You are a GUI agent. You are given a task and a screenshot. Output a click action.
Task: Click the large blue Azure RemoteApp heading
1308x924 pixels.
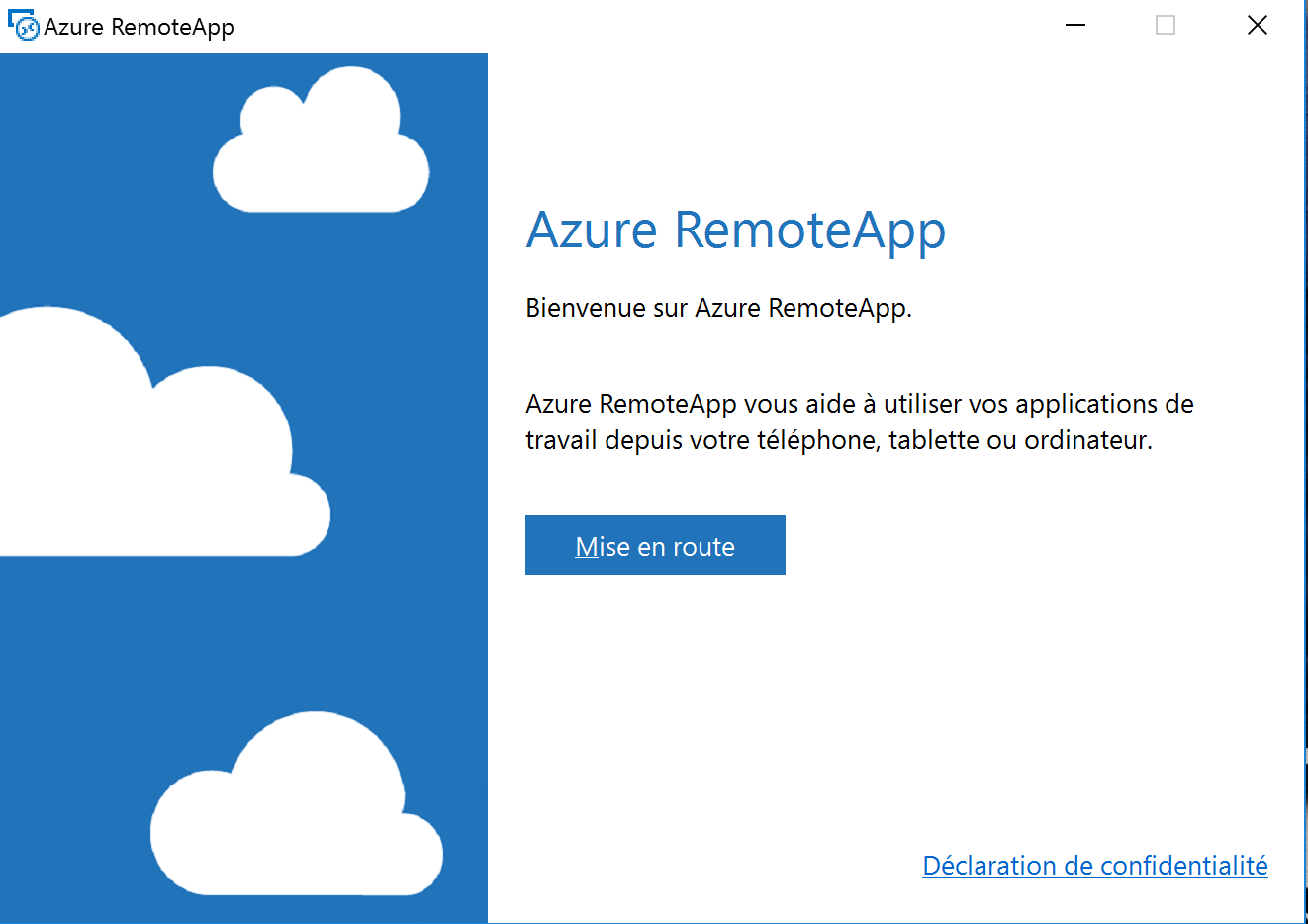click(x=735, y=231)
